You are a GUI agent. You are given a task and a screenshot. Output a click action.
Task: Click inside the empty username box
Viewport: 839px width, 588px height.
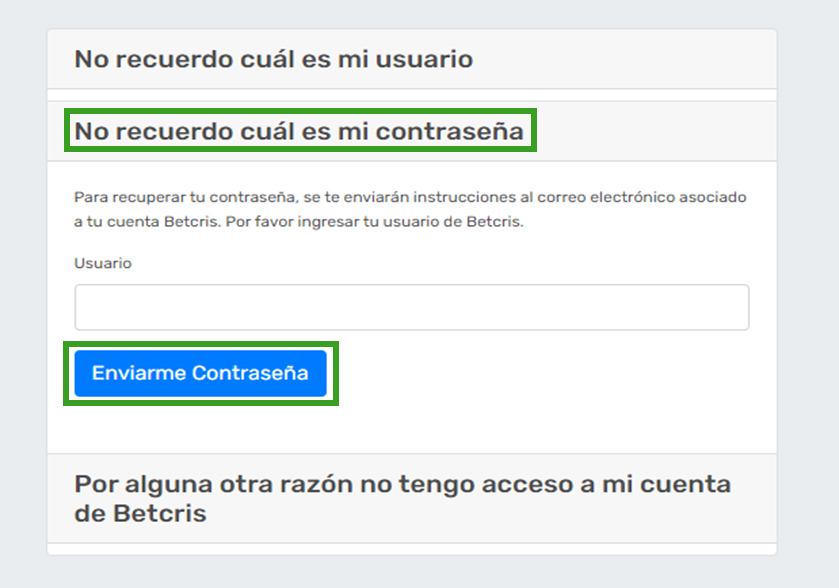tap(411, 307)
